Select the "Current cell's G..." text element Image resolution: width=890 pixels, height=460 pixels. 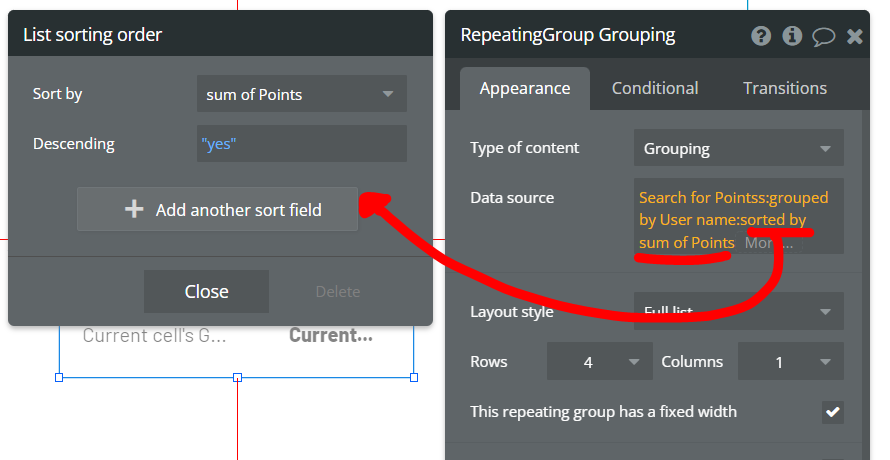(154, 335)
